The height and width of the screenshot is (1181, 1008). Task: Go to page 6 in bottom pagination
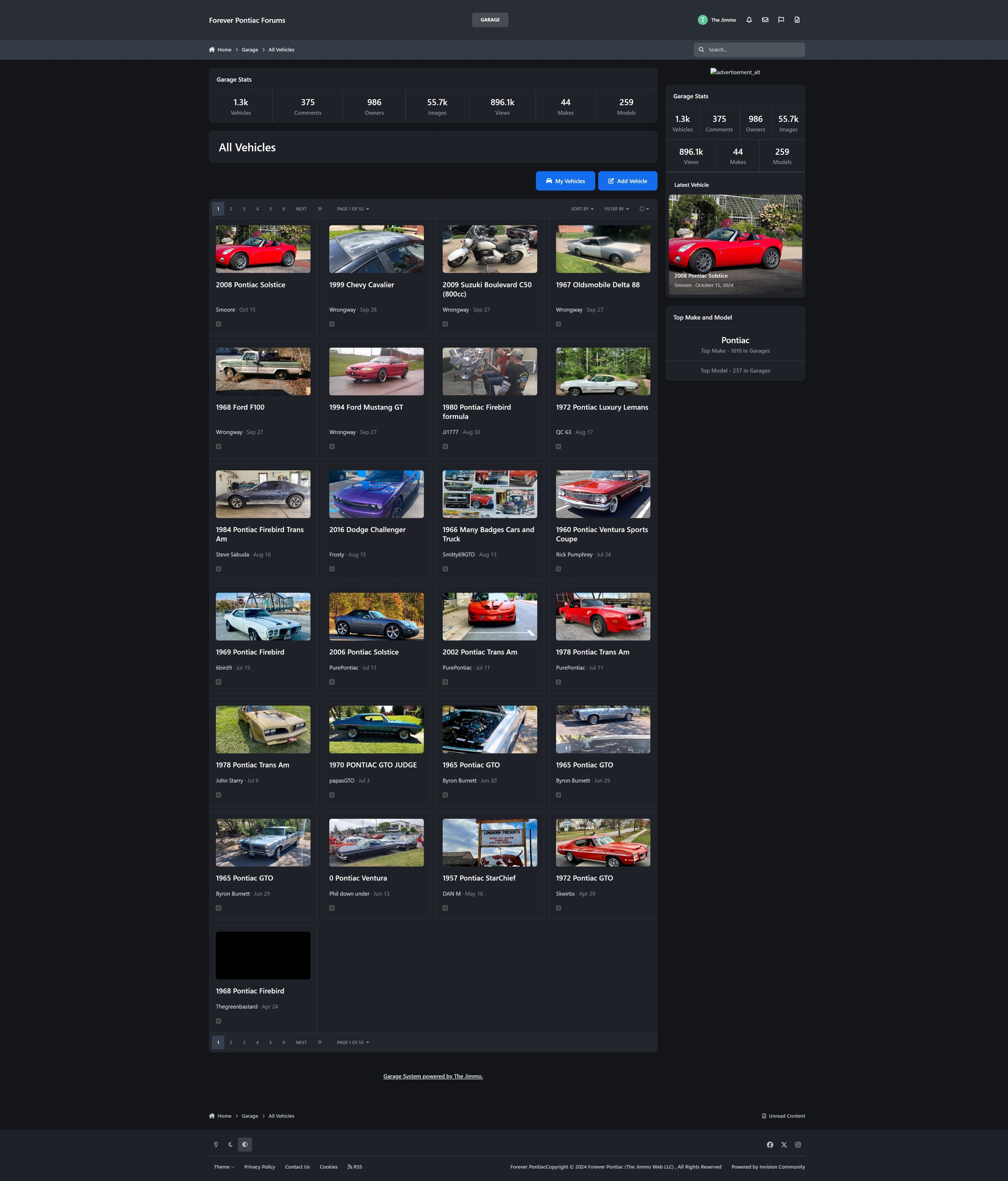pos(284,1042)
